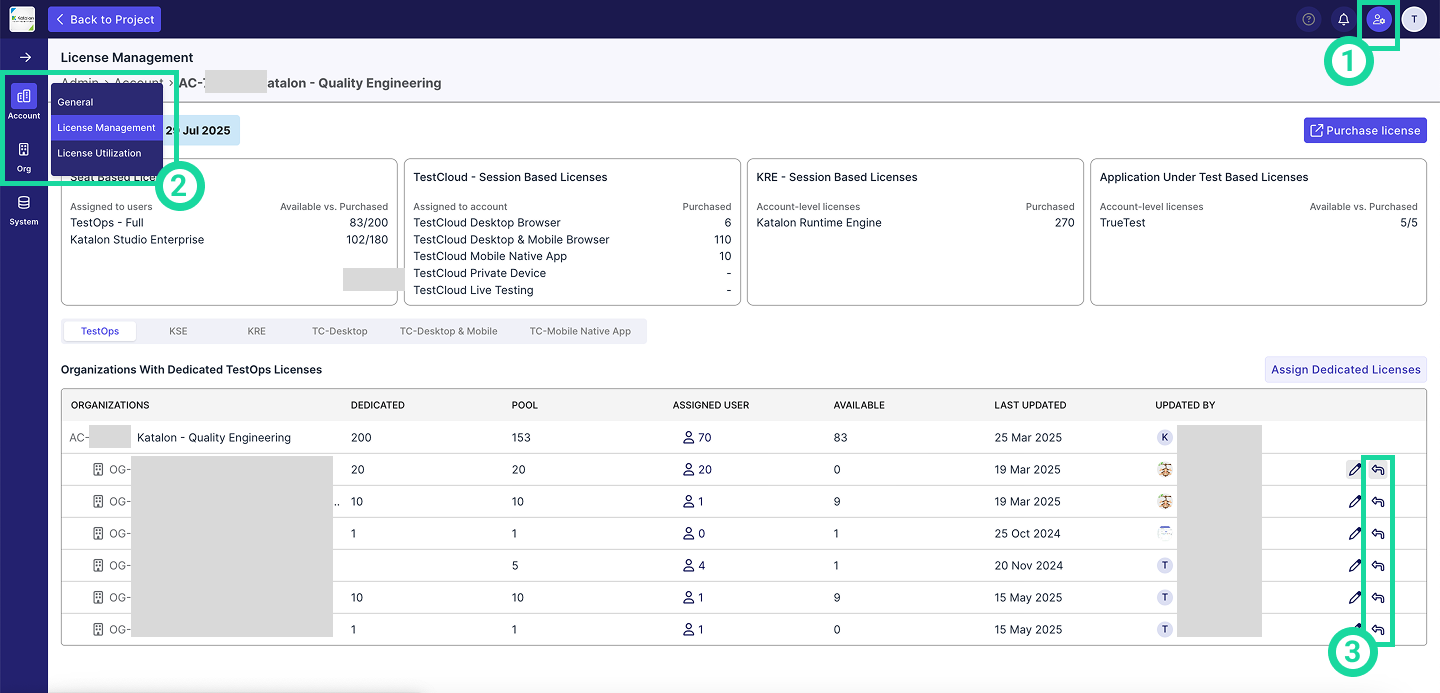Edit the row with 20 assigned users

click(1355, 469)
